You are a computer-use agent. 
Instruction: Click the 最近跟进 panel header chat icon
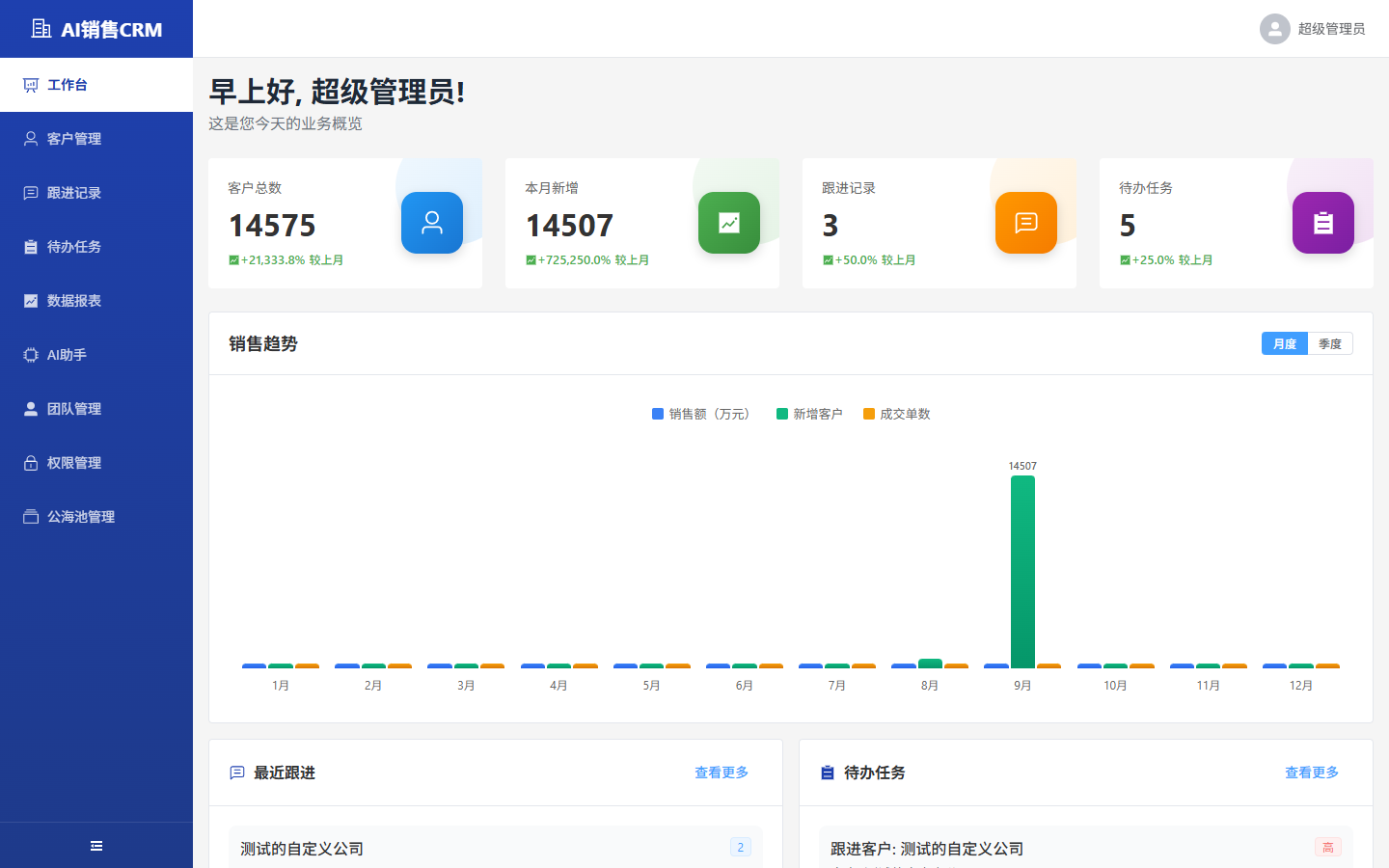pos(237,773)
